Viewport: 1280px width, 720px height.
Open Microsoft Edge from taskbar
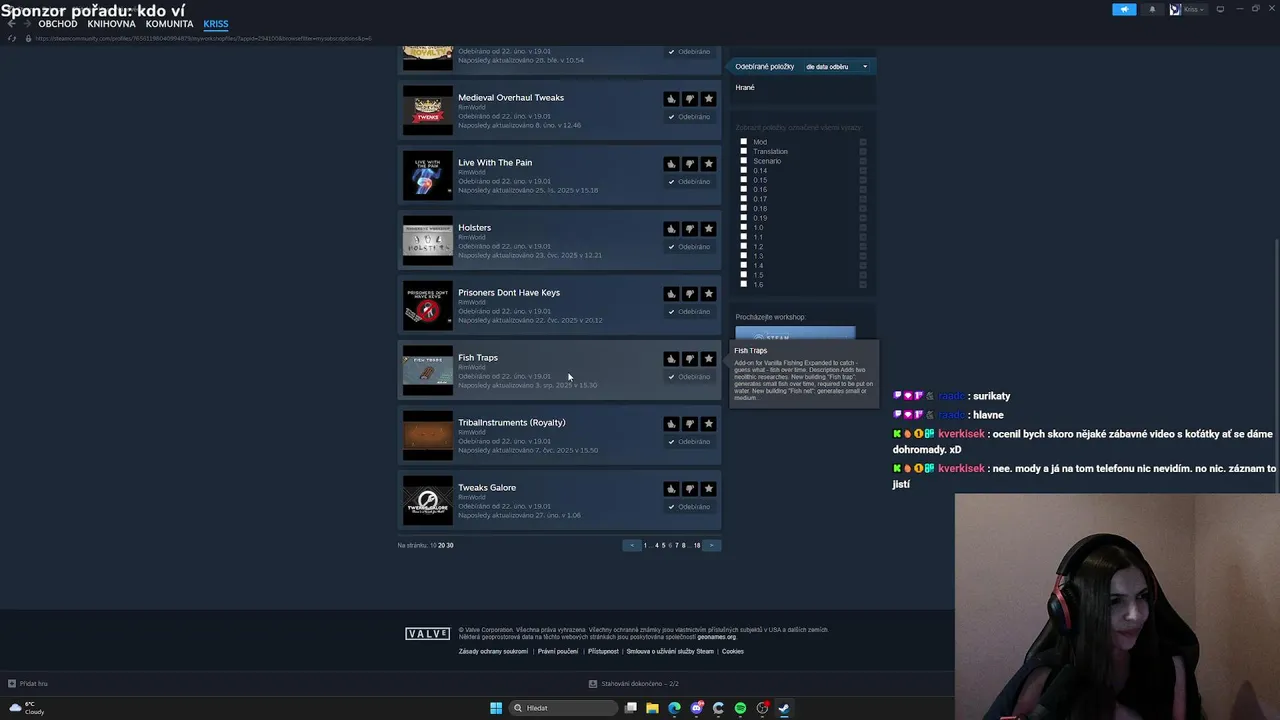pos(674,708)
